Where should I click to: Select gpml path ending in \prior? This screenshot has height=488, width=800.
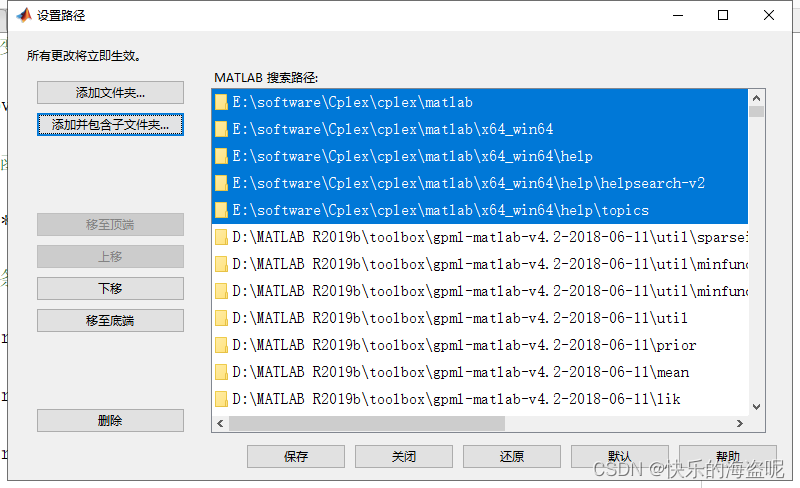coord(480,345)
